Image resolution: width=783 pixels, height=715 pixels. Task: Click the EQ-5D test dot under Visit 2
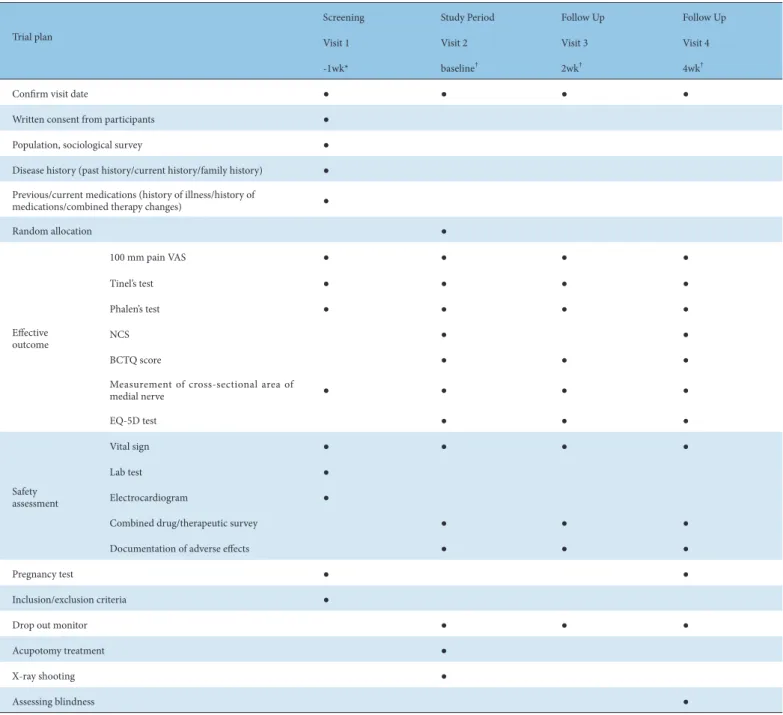pos(444,421)
